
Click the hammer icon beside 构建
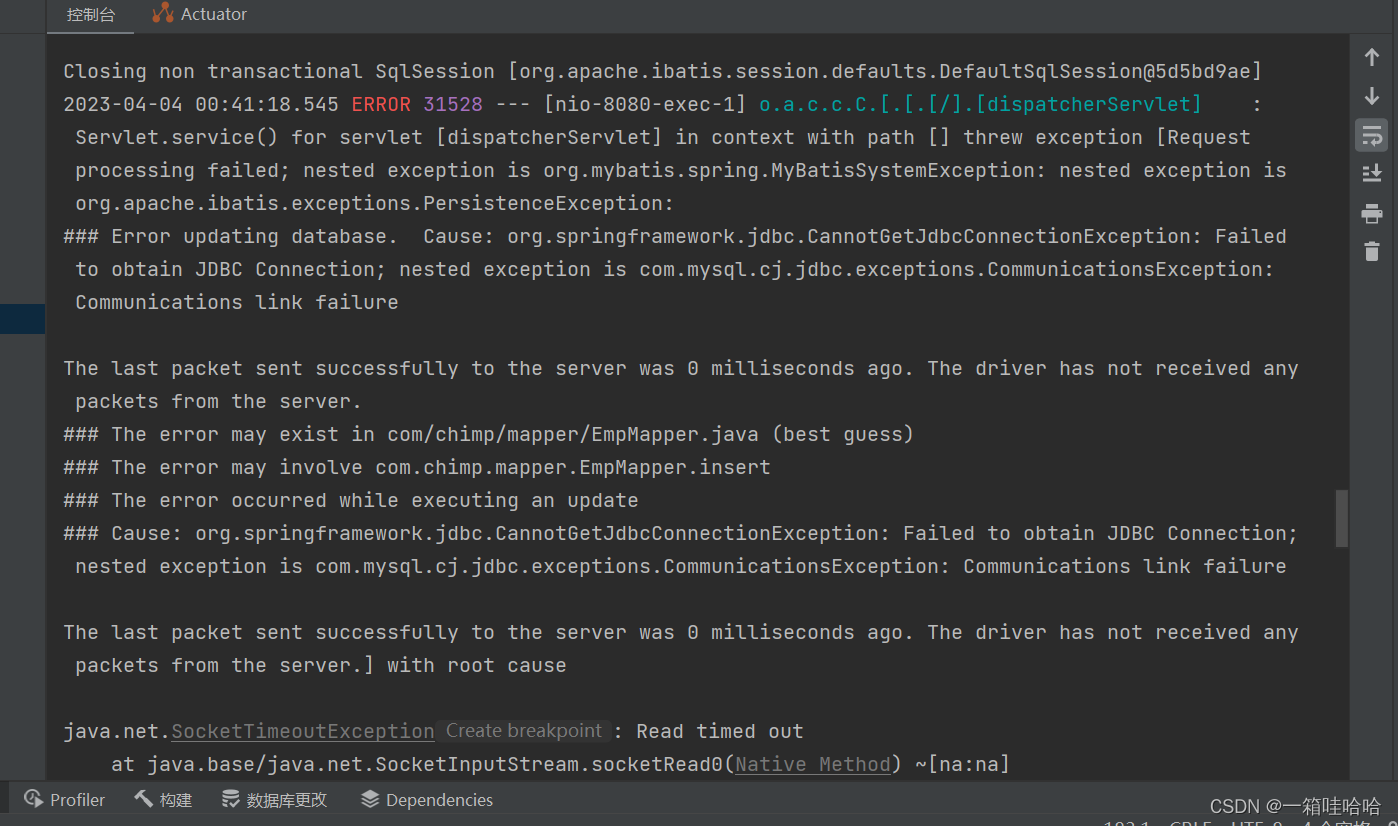click(x=143, y=799)
